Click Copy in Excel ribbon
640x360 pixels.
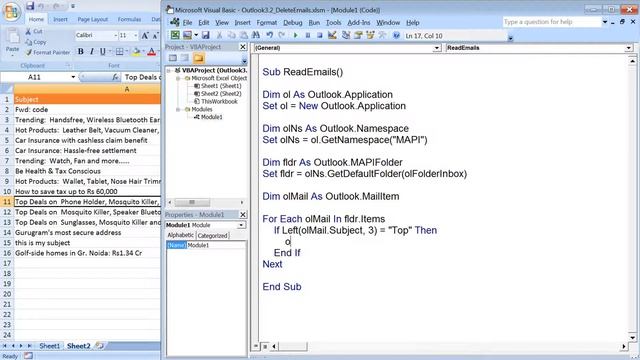click(x=36, y=42)
